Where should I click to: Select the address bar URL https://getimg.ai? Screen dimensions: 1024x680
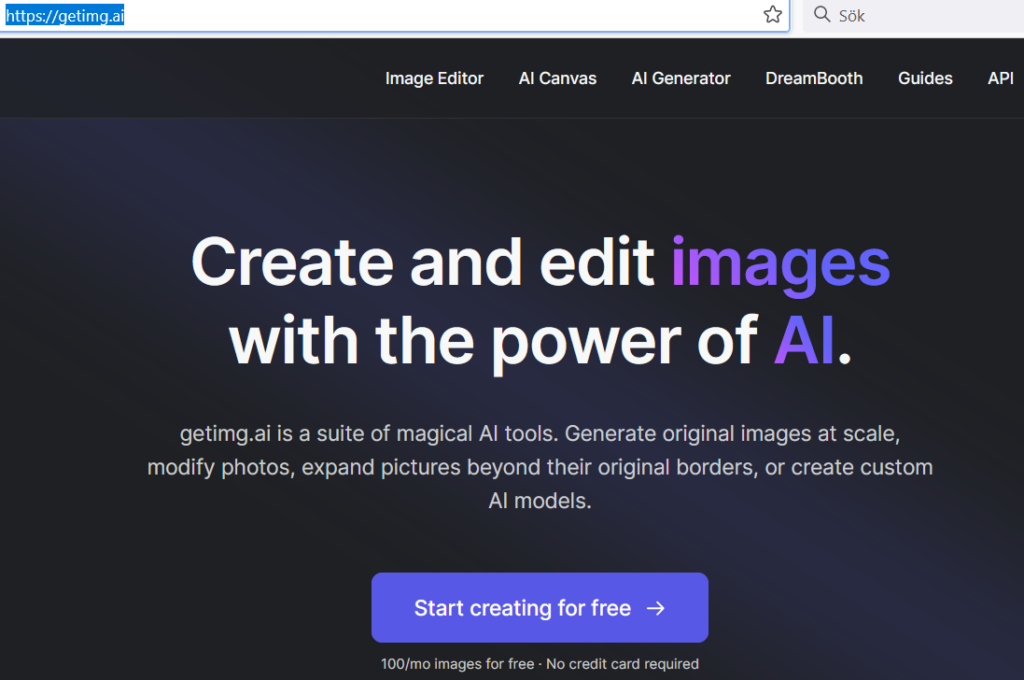click(x=65, y=16)
